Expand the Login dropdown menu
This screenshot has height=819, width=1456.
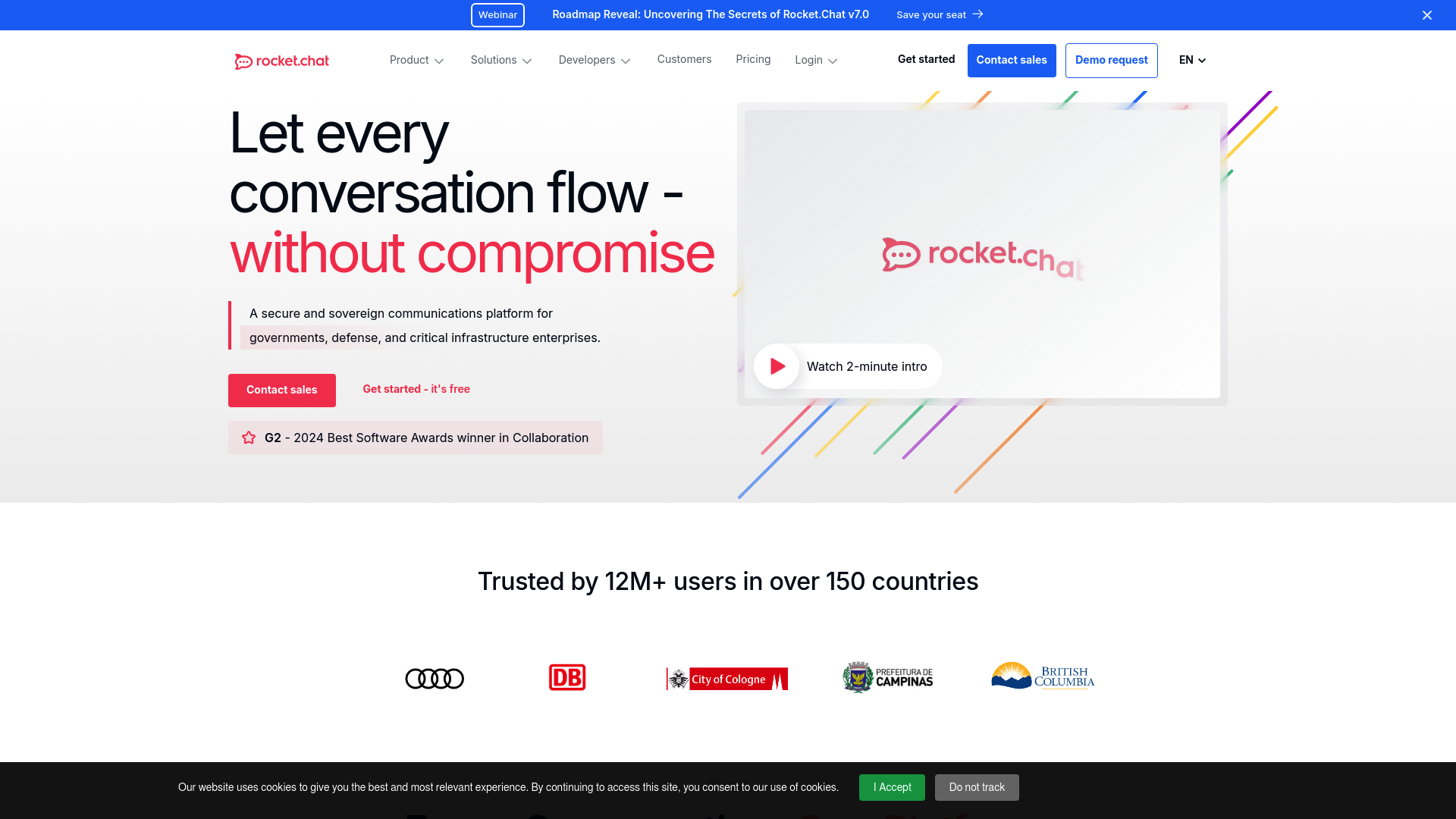point(816,60)
